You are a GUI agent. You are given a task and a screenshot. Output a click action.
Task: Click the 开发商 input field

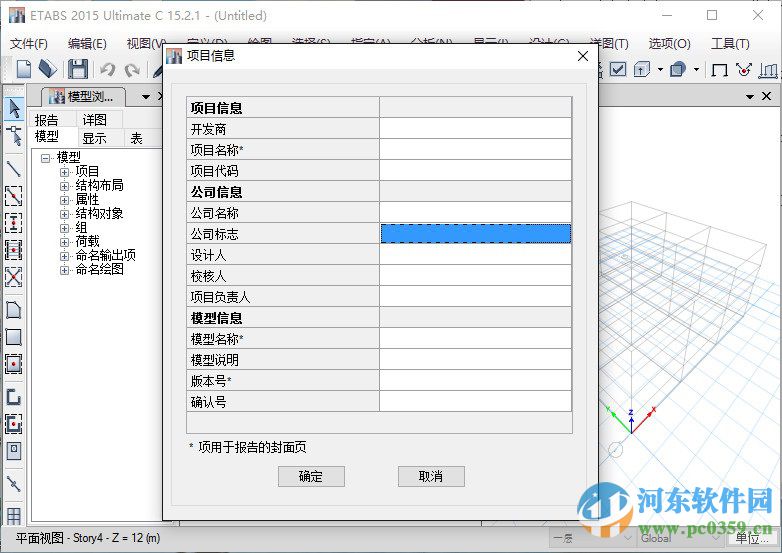[475, 129]
